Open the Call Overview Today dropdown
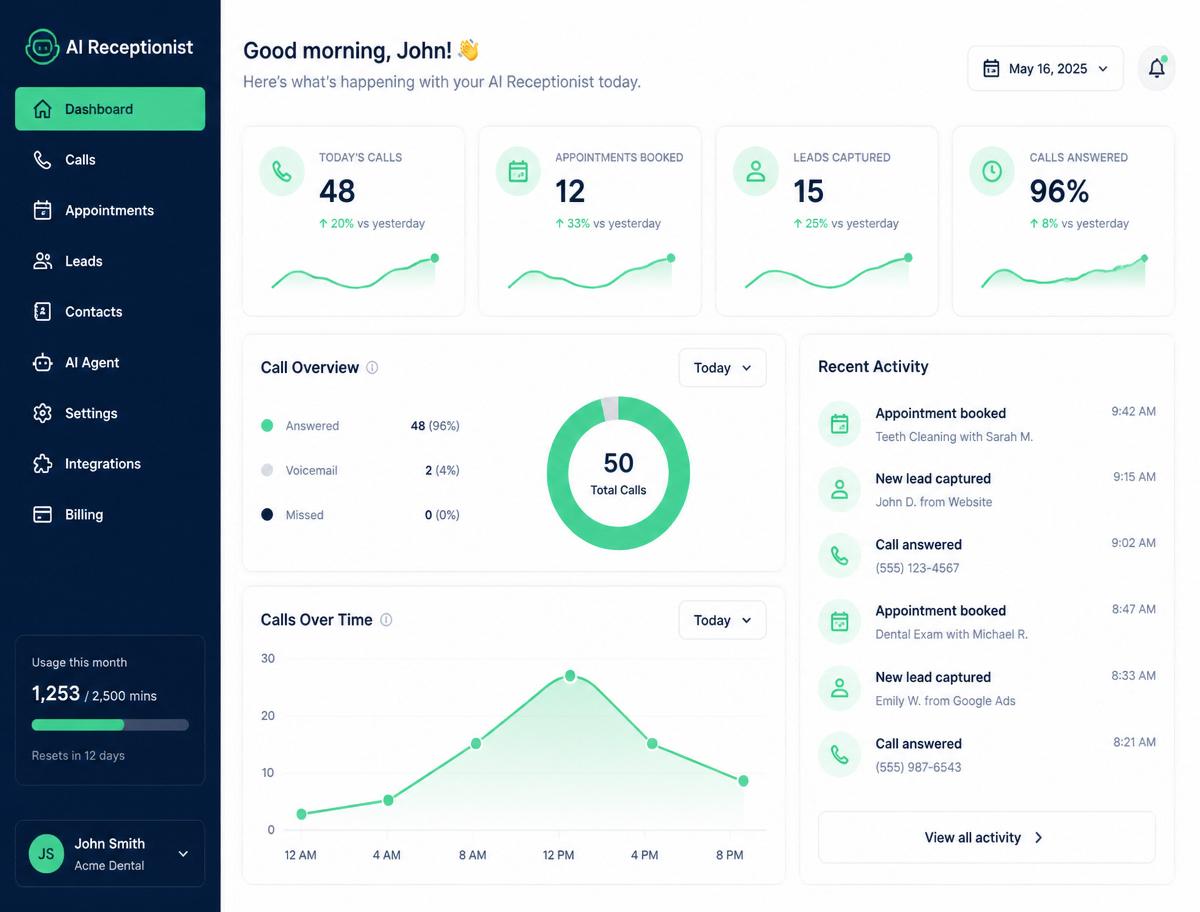The image size is (1200, 912). [x=722, y=368]
